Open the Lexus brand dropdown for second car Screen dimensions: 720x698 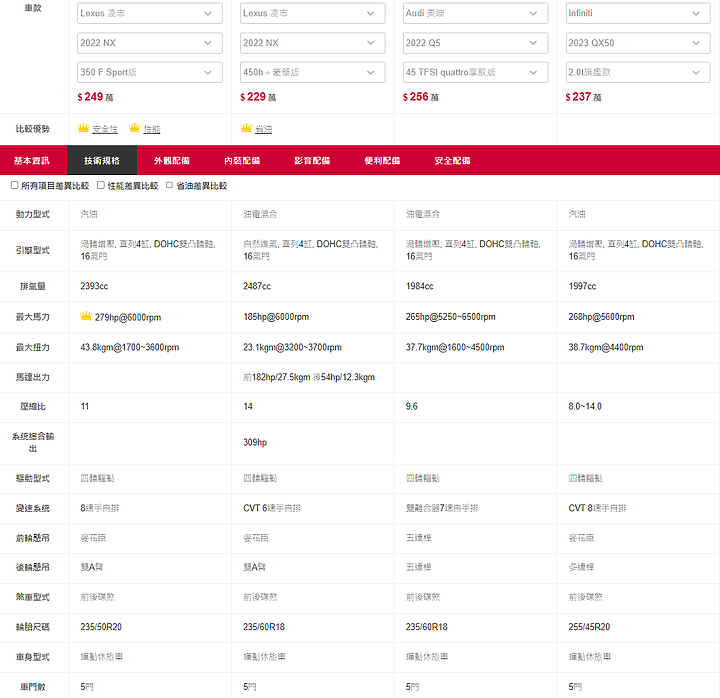pos(312,13)
